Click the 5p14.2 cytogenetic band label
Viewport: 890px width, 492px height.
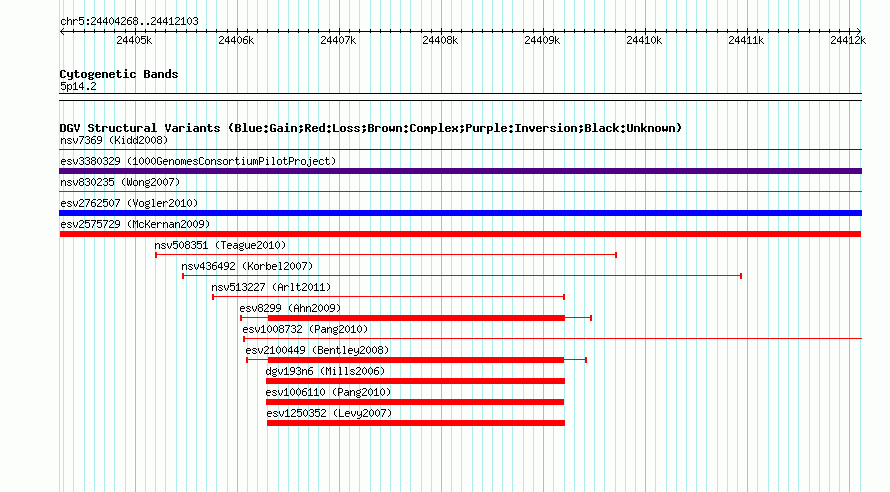click(x=78, y=86)
